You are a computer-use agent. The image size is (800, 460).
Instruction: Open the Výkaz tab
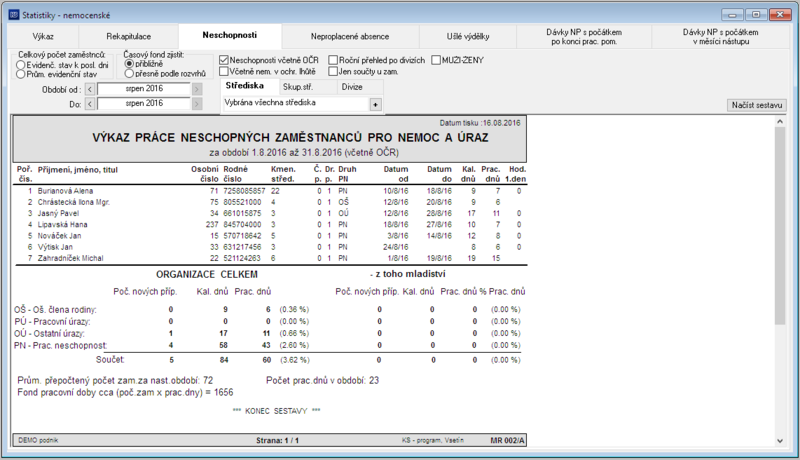(43, 36)
